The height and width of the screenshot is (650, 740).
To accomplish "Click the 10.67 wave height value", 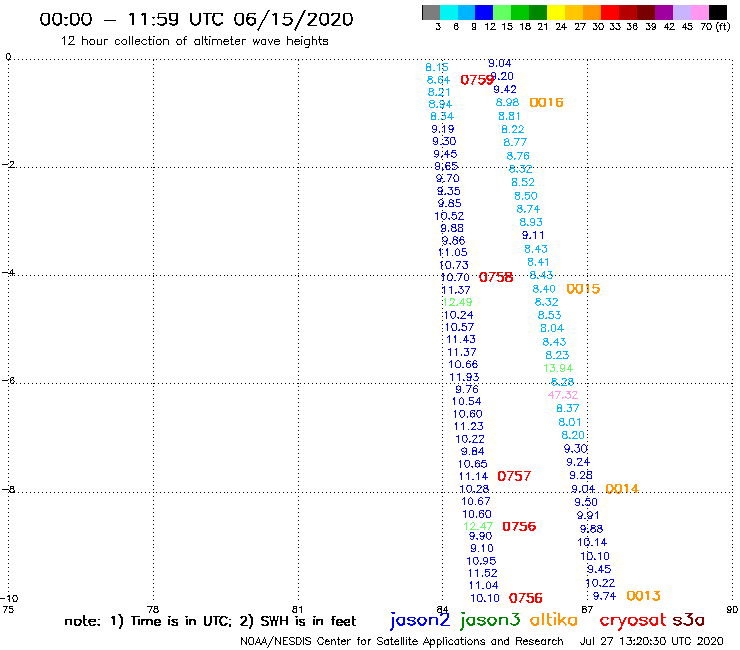I will click(476, 501).
